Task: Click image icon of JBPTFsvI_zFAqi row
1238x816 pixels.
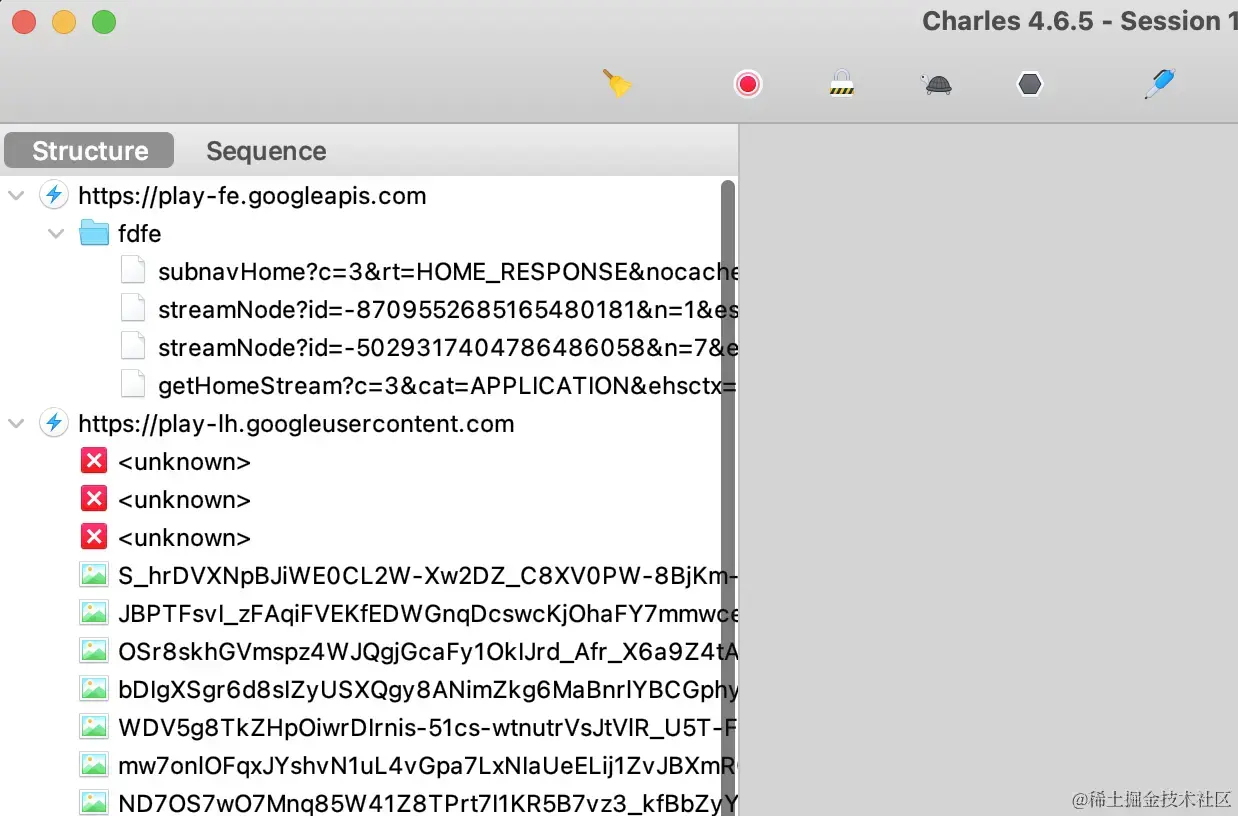Action: (x=94, y=614)
